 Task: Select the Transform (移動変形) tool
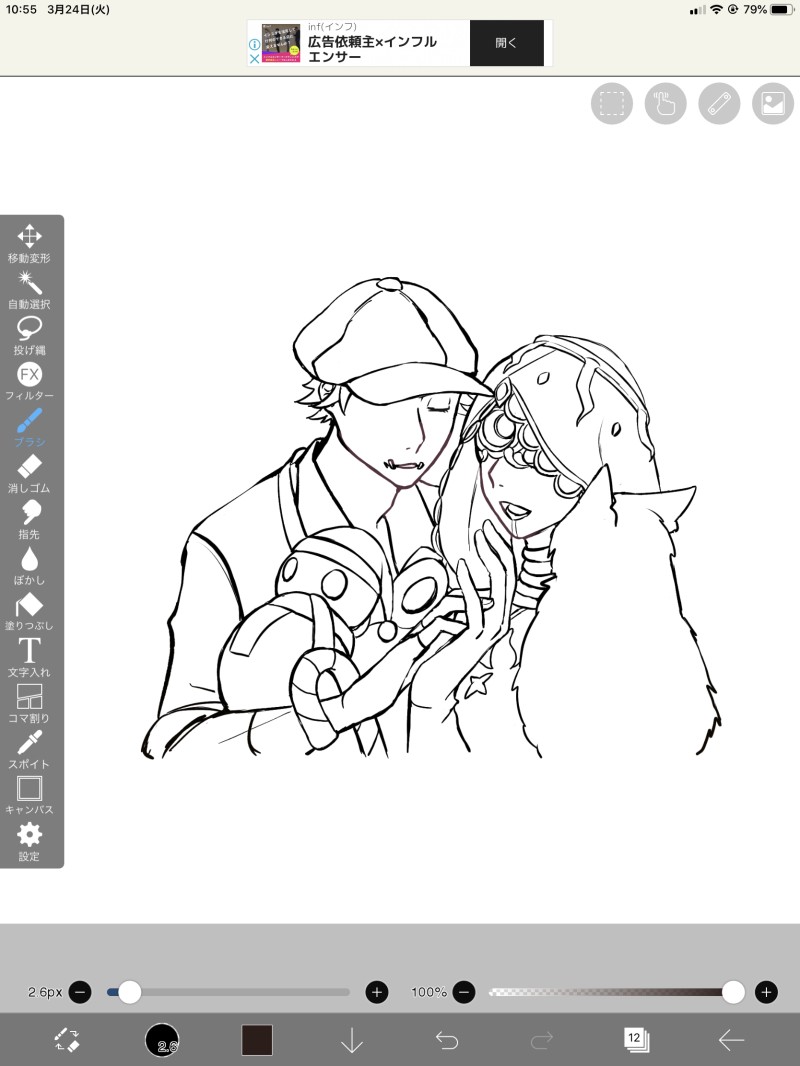(29, 243)
